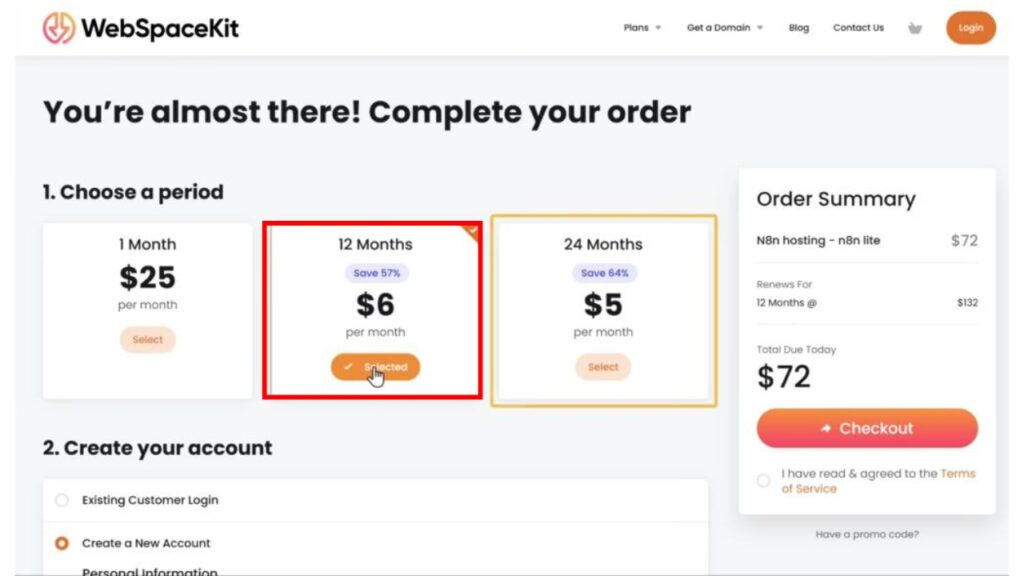Select Create a New Account radio
This screenshot has height=576, width=1024.
tap(62, 543)
